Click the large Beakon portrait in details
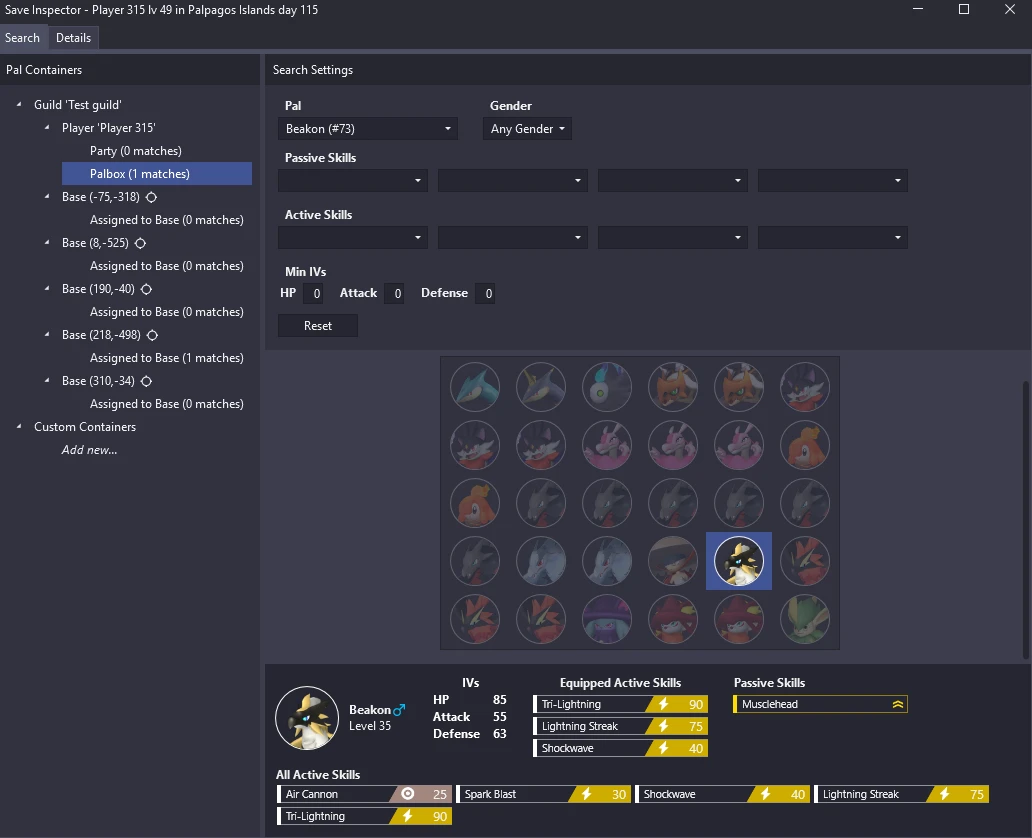The width and height of the screenshot is (1032, 838). coord(307,718)
